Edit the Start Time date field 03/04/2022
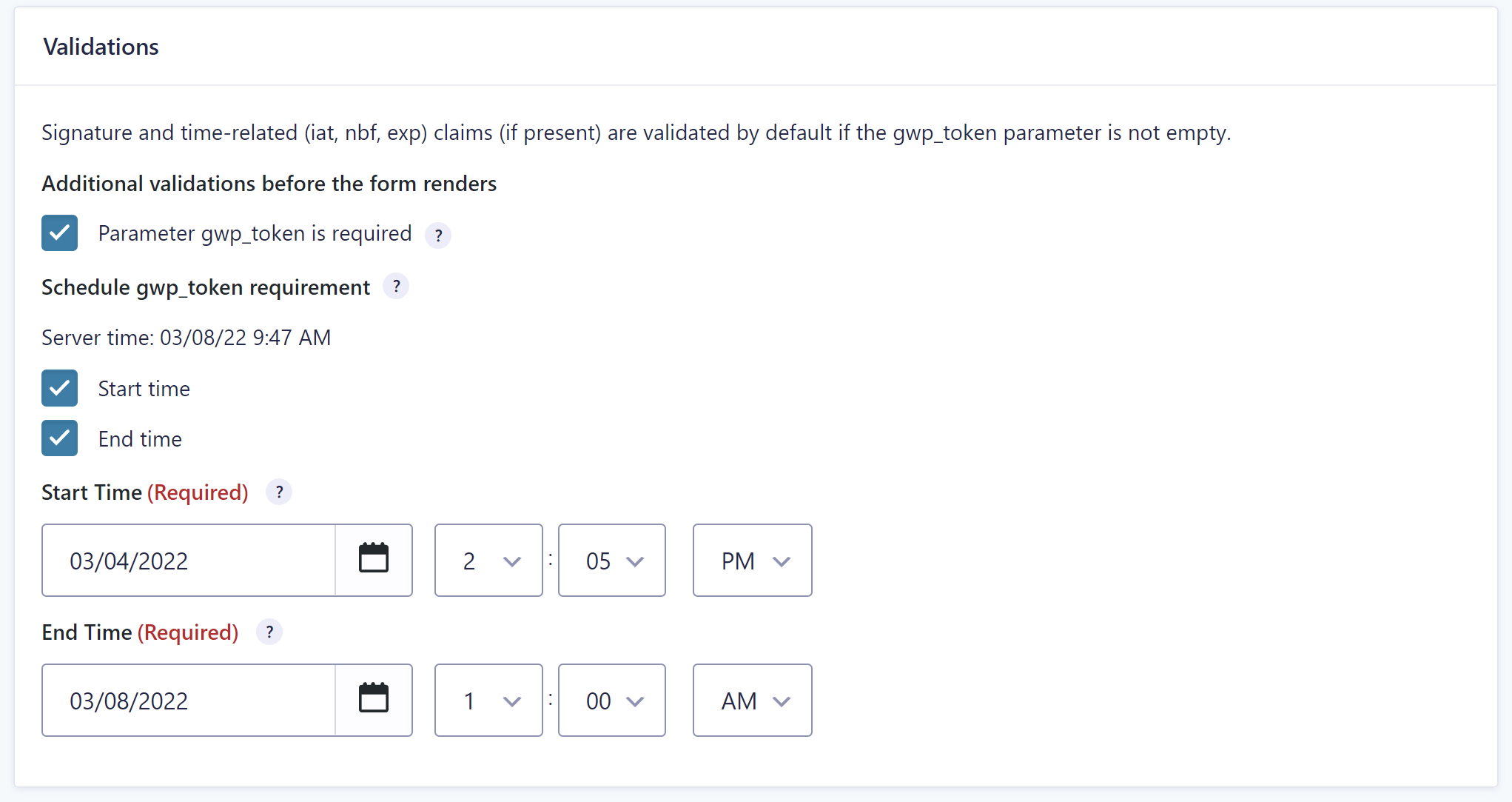Screen dimensions: 1512x802 pos(189,561)
